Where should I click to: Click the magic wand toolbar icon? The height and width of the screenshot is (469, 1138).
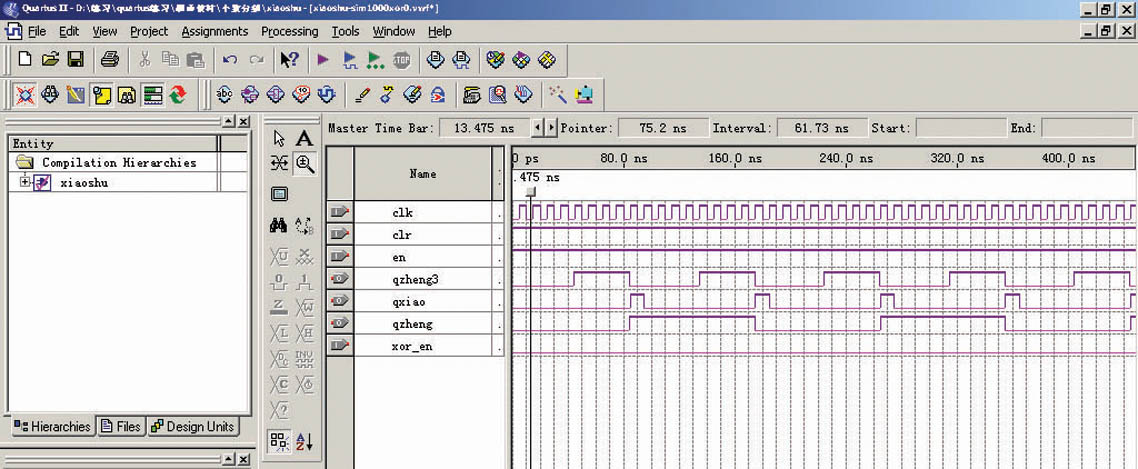pos(557,94)
